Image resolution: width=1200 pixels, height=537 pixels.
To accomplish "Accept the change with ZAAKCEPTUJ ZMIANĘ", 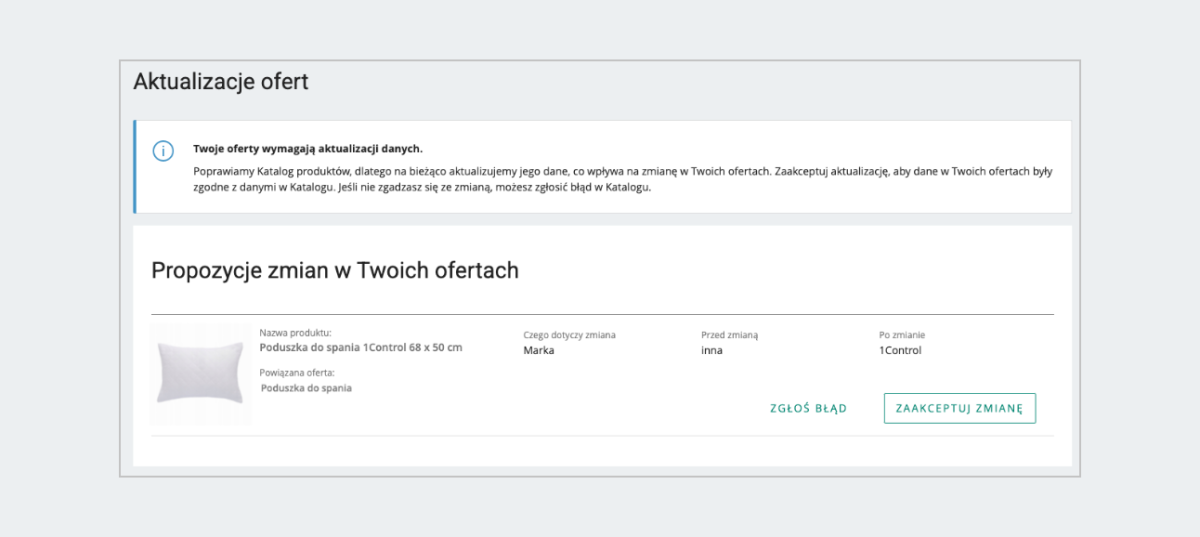I will coord(959,408).
